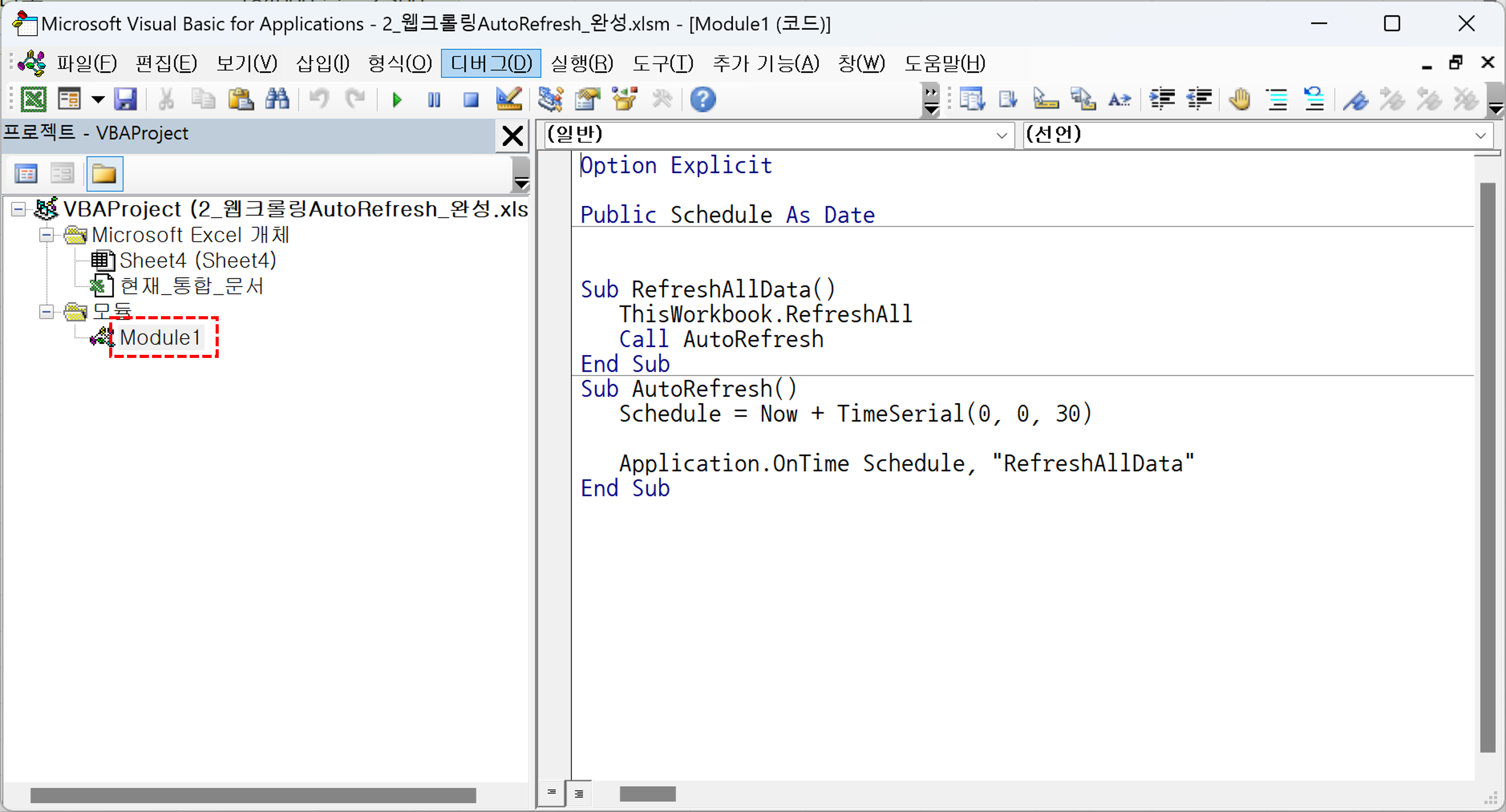Open the Properties Window icon
The width and height of the screenshot is (1506, 812).
pos(588,99)
